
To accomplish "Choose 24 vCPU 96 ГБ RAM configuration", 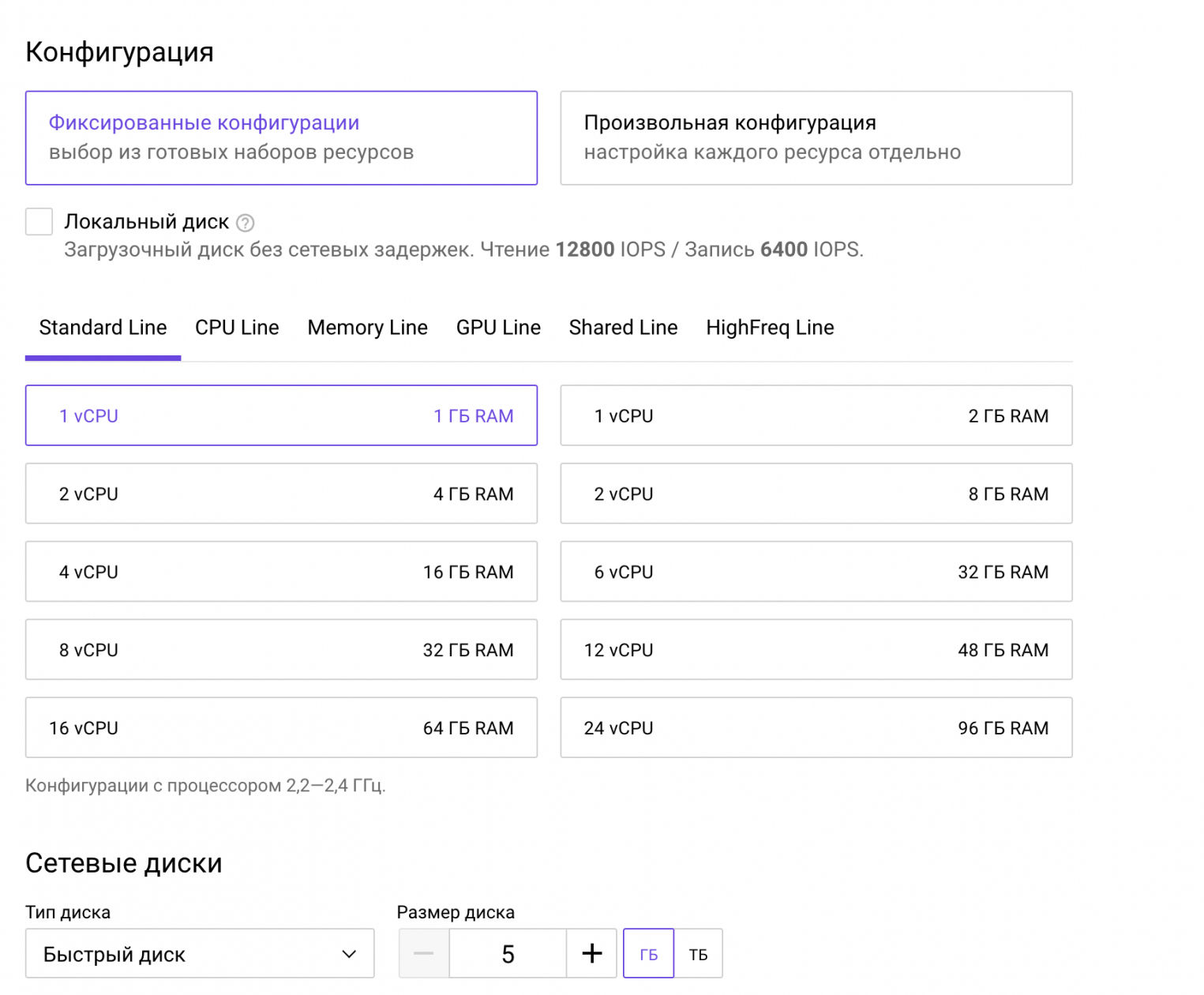I will point(816,727).
